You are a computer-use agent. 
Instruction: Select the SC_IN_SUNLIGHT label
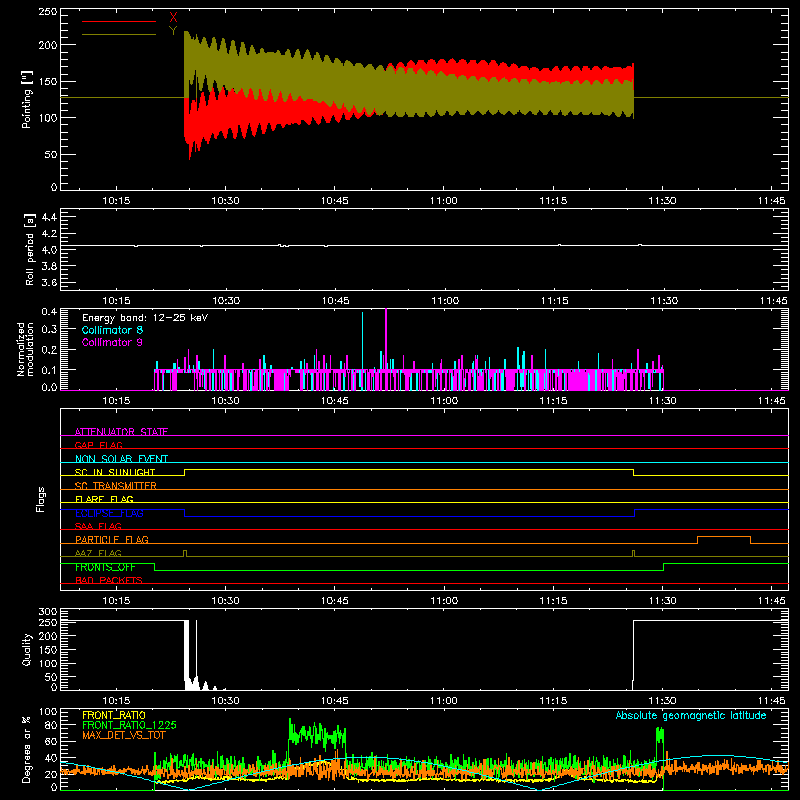click(x=115, y=472)
